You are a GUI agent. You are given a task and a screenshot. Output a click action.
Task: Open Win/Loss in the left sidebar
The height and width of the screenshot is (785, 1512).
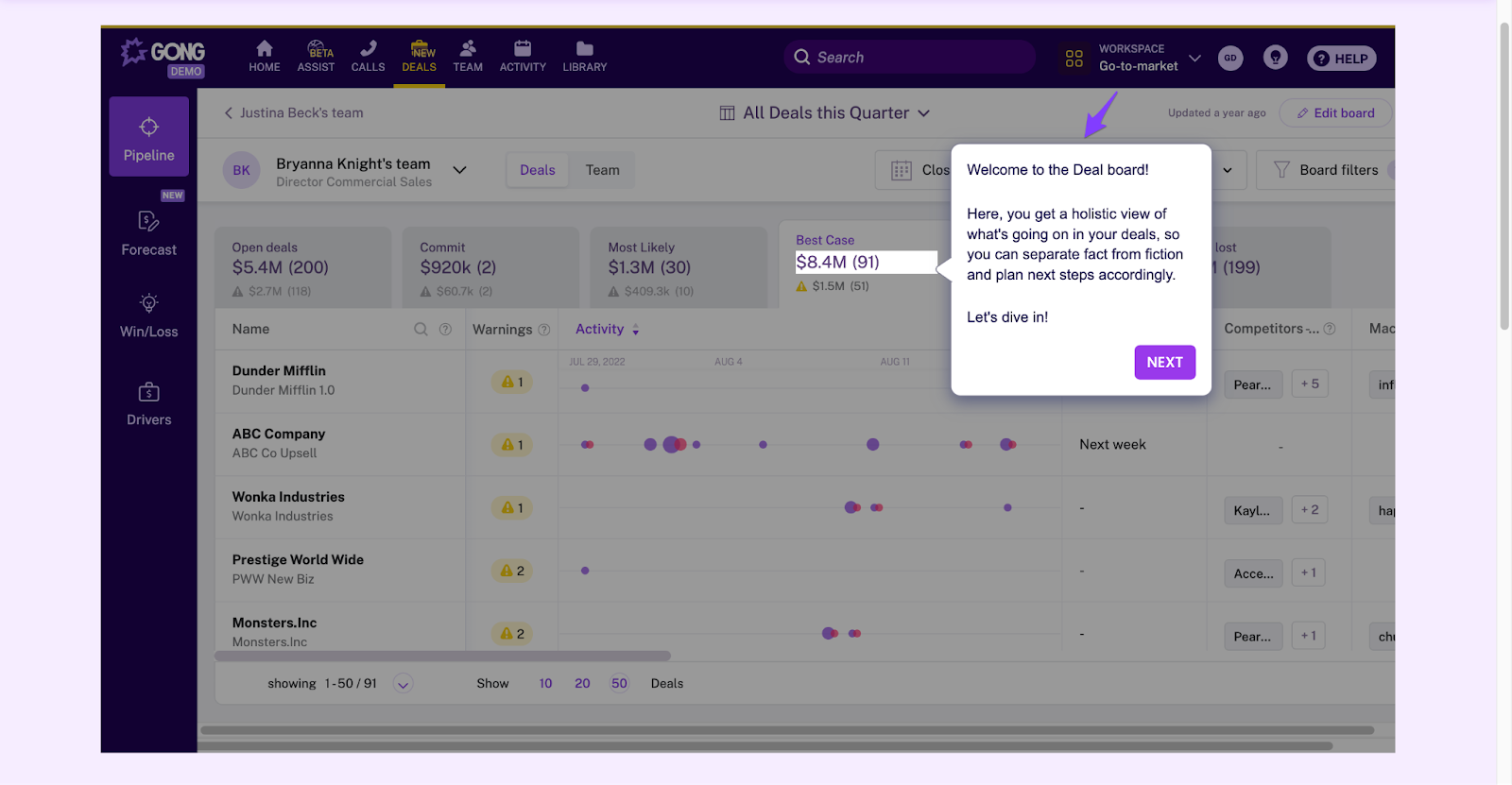(x=149, y=316)
